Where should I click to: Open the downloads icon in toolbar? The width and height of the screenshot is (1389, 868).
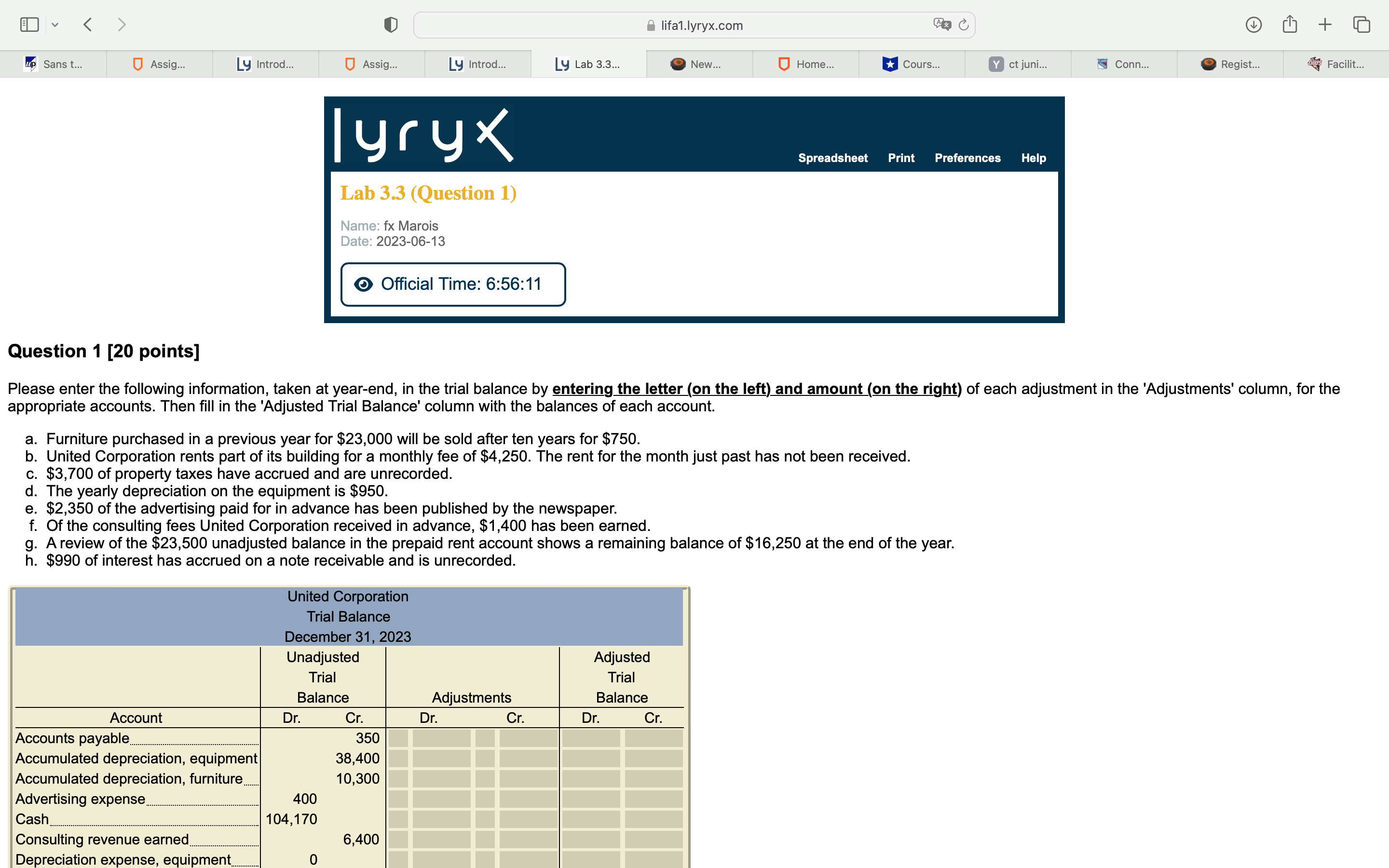coord(1253,25)
